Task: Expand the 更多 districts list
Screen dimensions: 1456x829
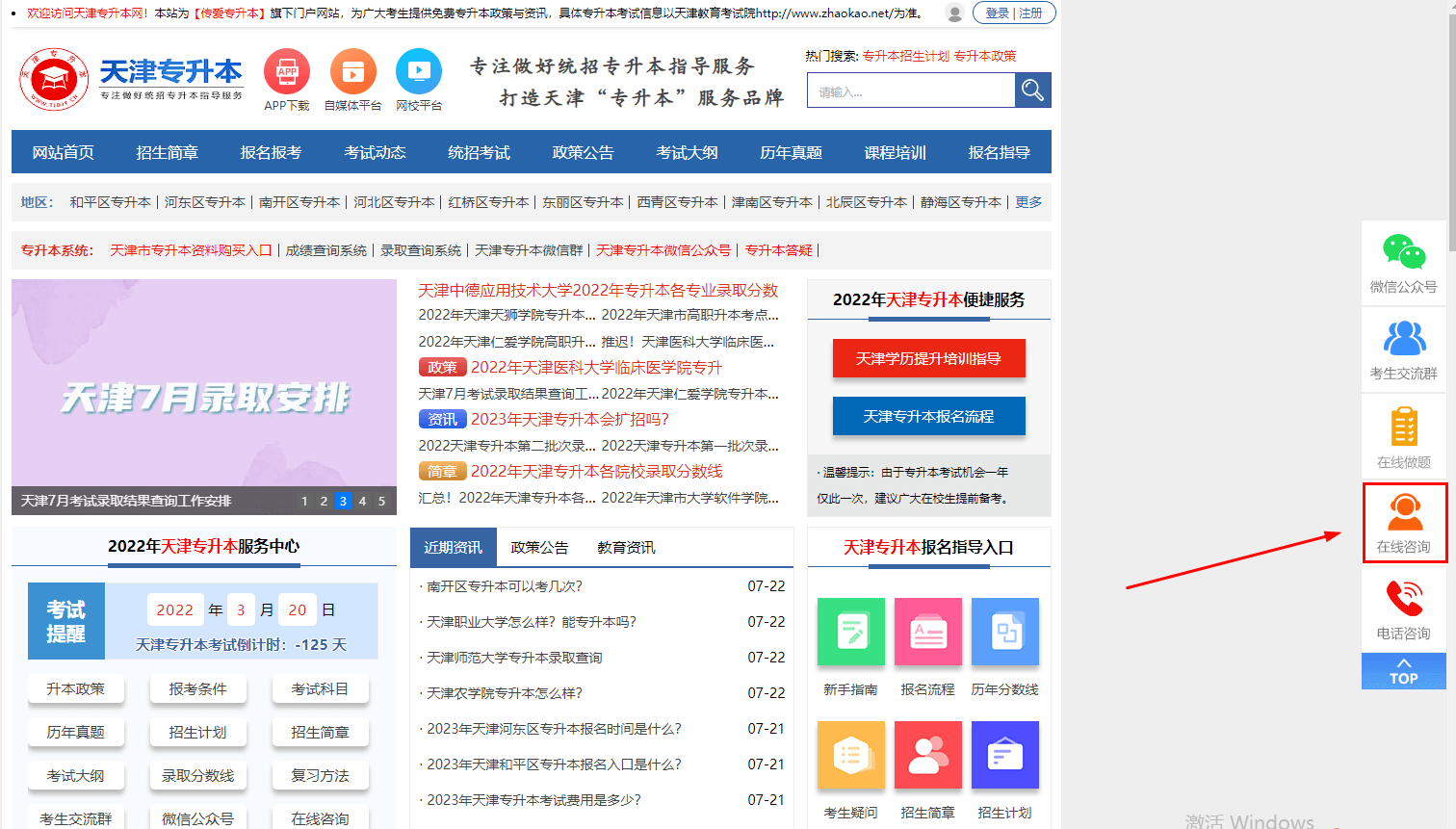Action: pos(1027,202)
